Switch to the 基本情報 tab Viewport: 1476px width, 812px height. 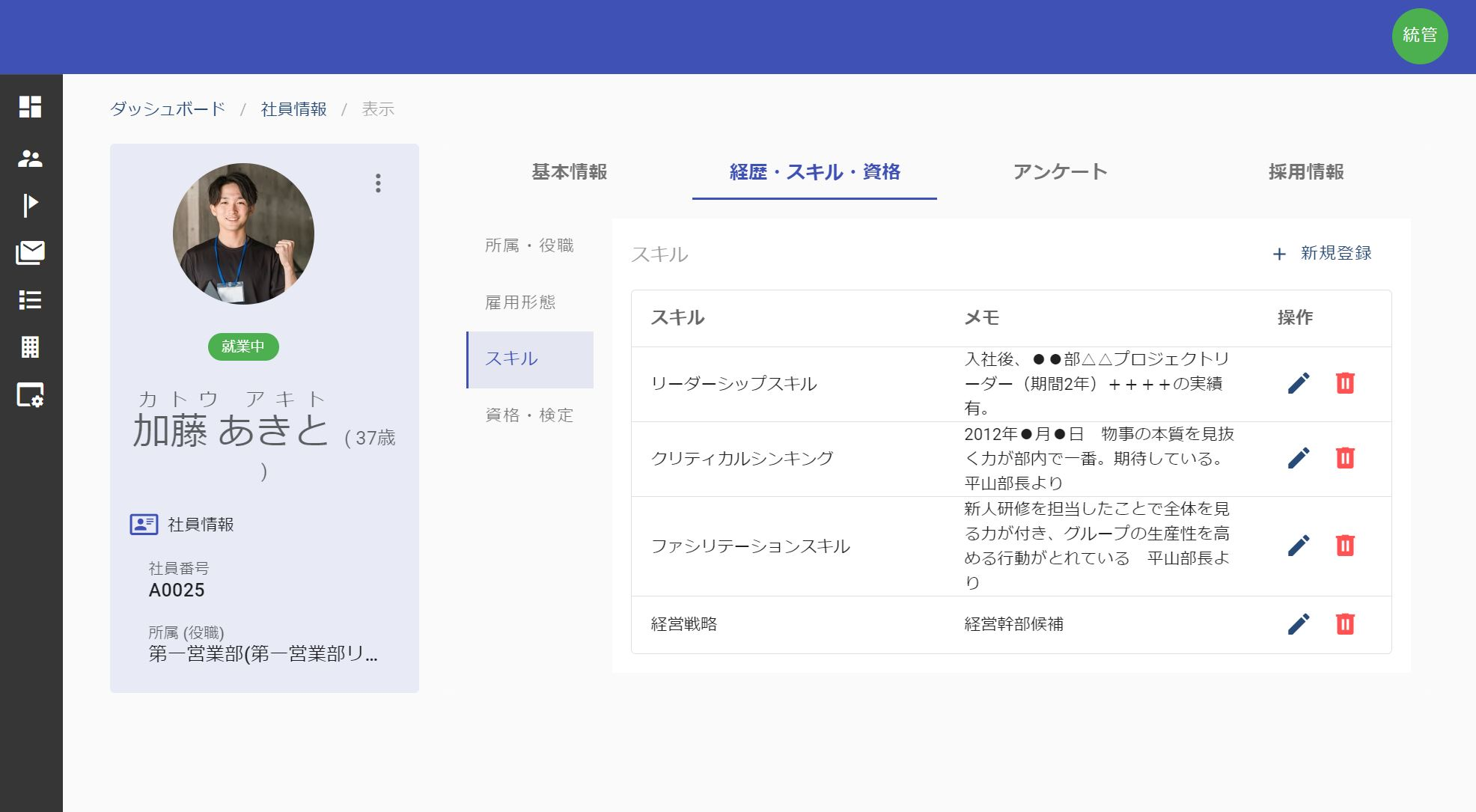click(x=569, y=172)
